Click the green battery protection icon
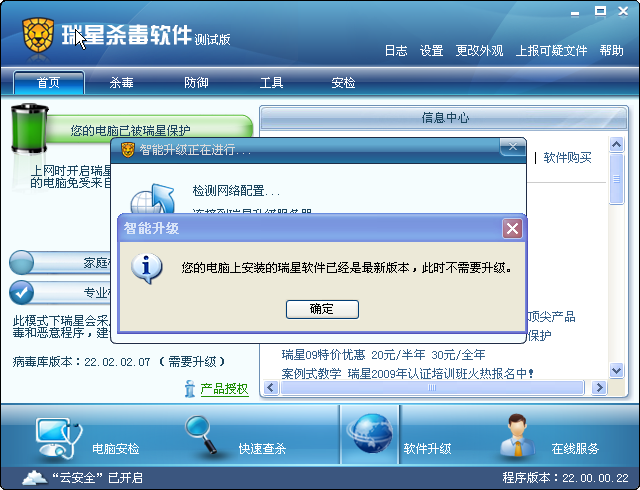The height and width of the screenshot is (490, 640). [x=29, y=128]
